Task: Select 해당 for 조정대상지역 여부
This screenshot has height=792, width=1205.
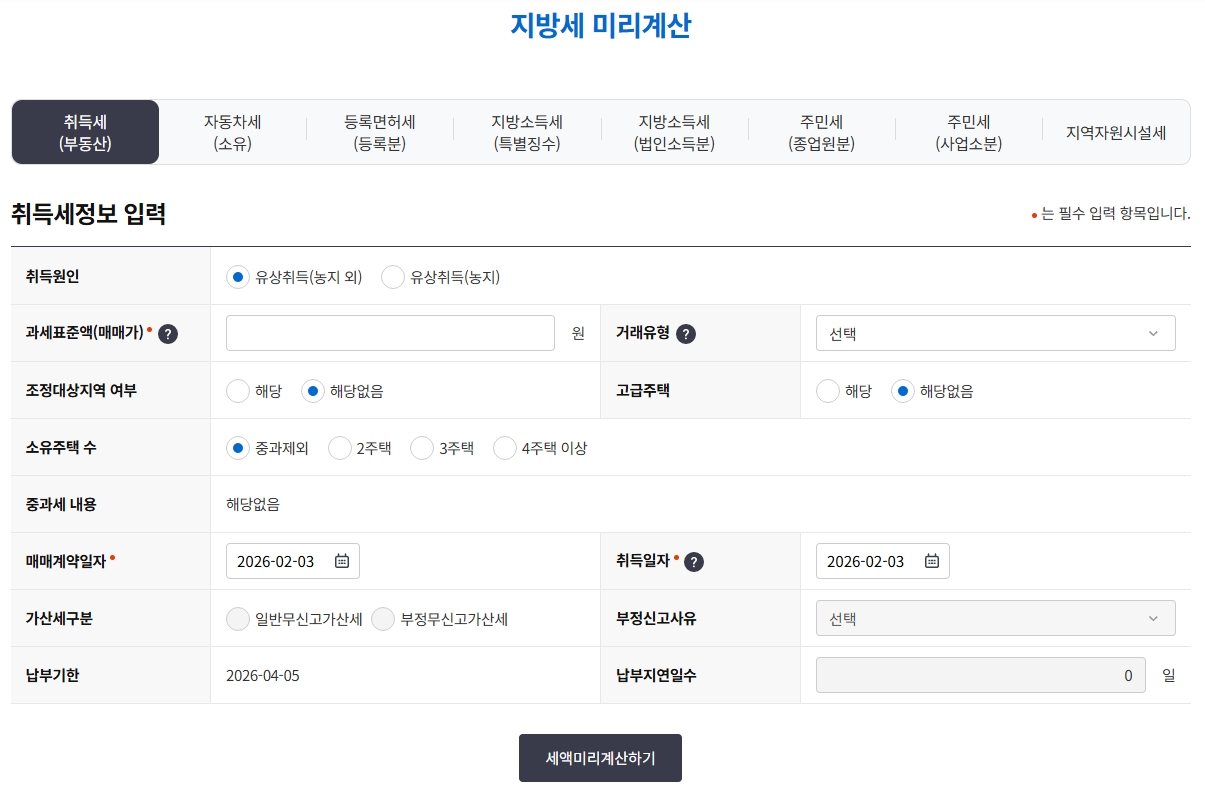Action: [238, 391]
